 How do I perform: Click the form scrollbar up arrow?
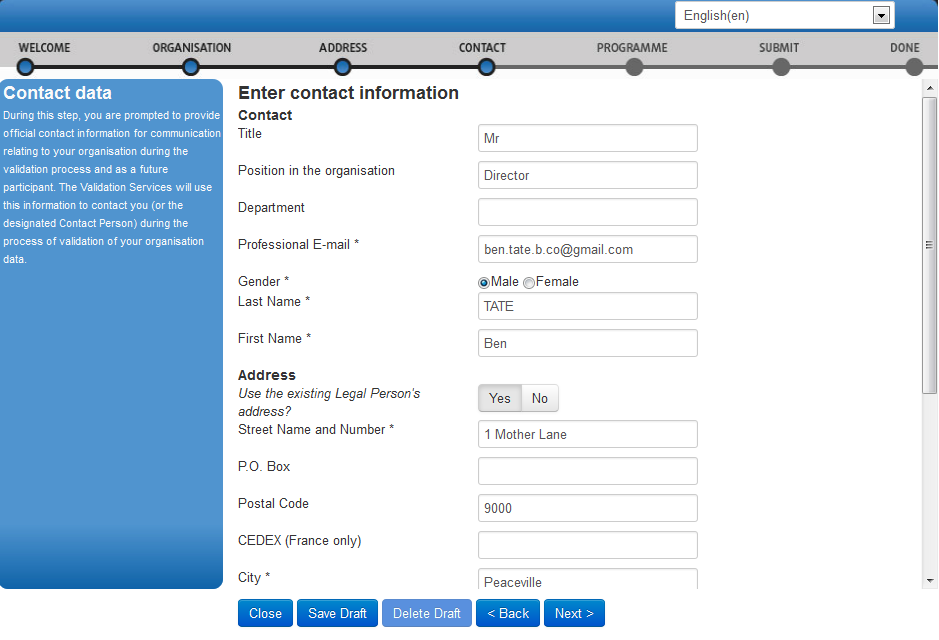[x=929, y=88]
